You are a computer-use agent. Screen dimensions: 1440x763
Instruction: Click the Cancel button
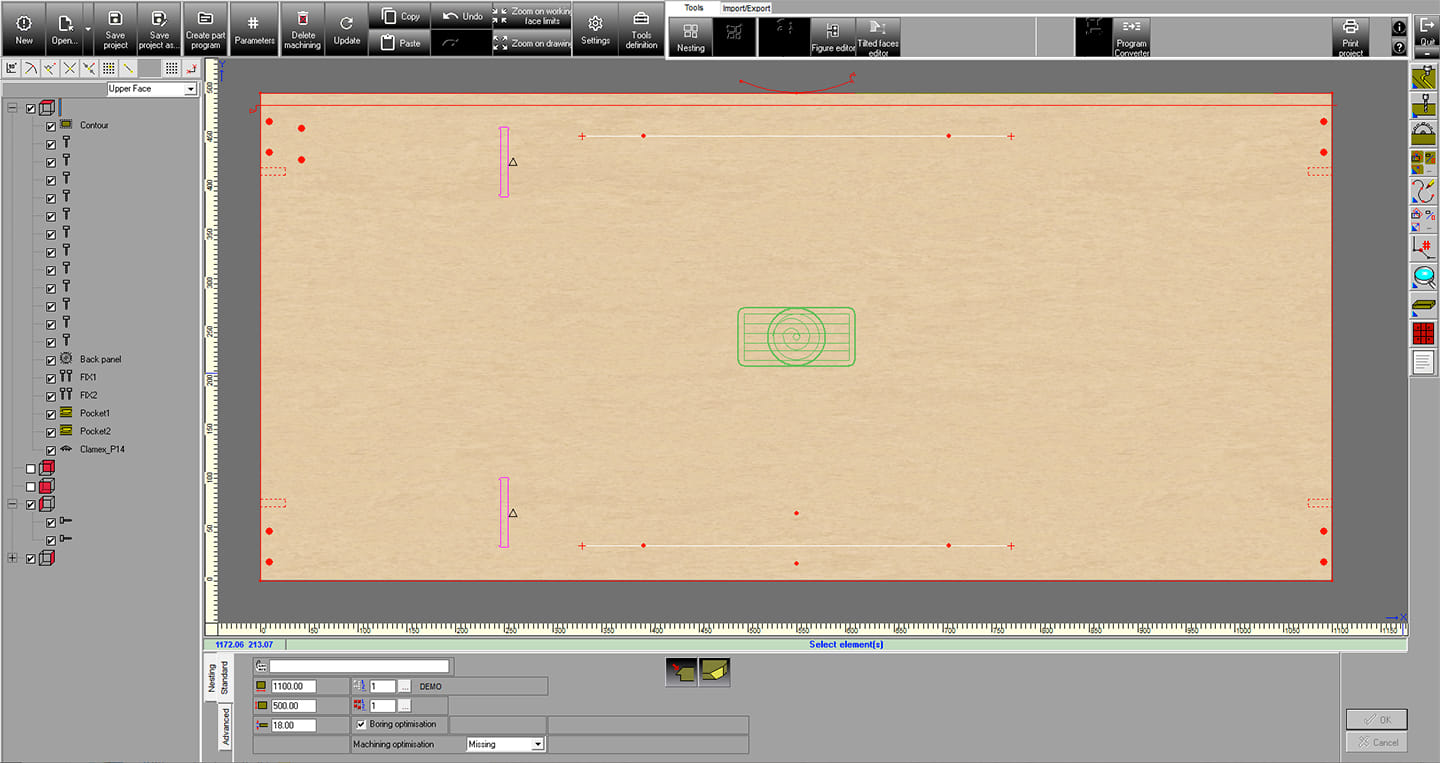[1376, 742]
